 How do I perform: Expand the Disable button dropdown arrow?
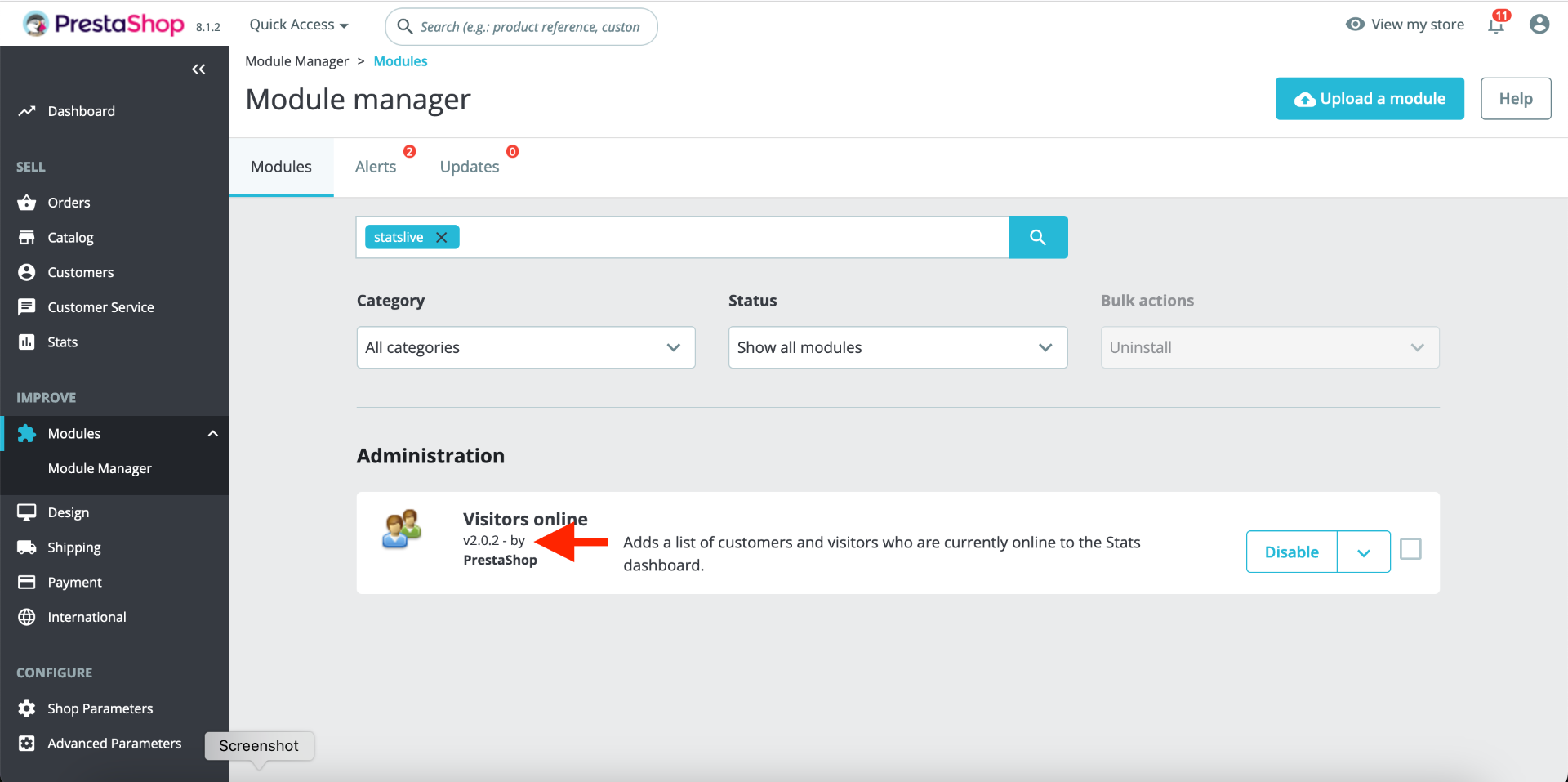[1364, 552]
